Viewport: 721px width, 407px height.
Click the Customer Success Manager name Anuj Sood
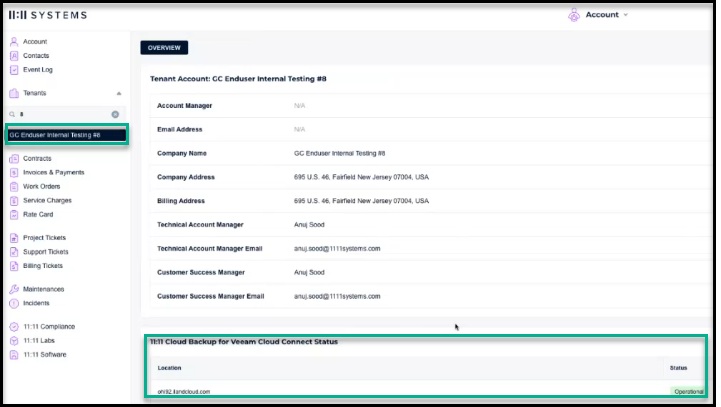click(x=309, y=272)
